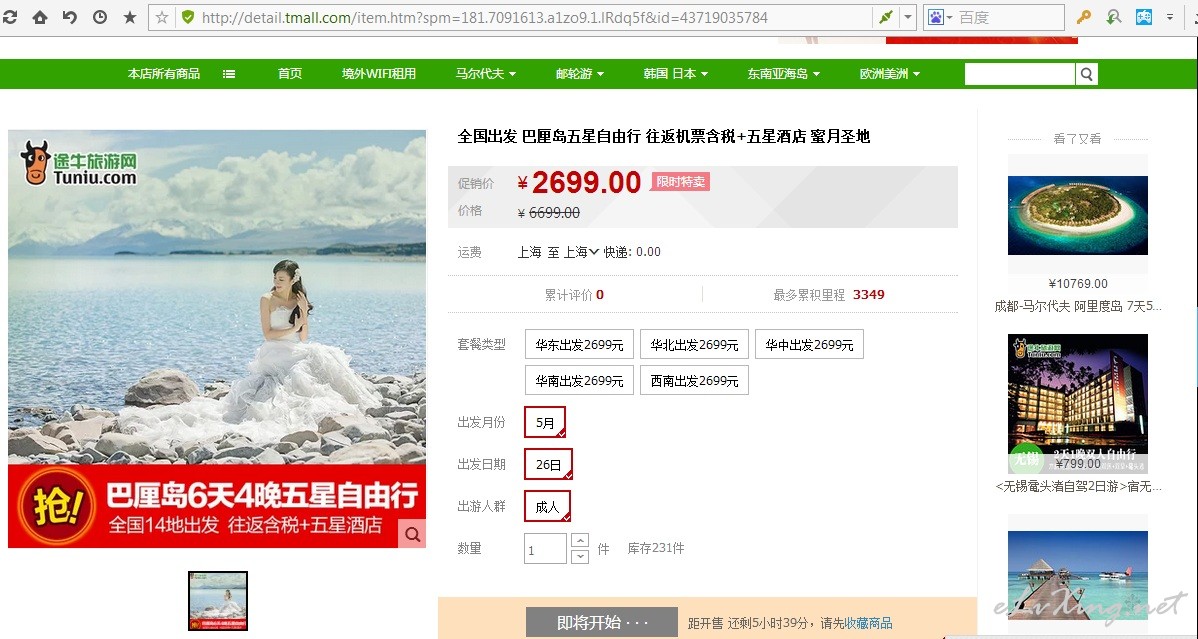1198x639 pixels.
Task: Click the magnifier icon in the store search
Action: pyautogui.click(x=1086, y=74)
